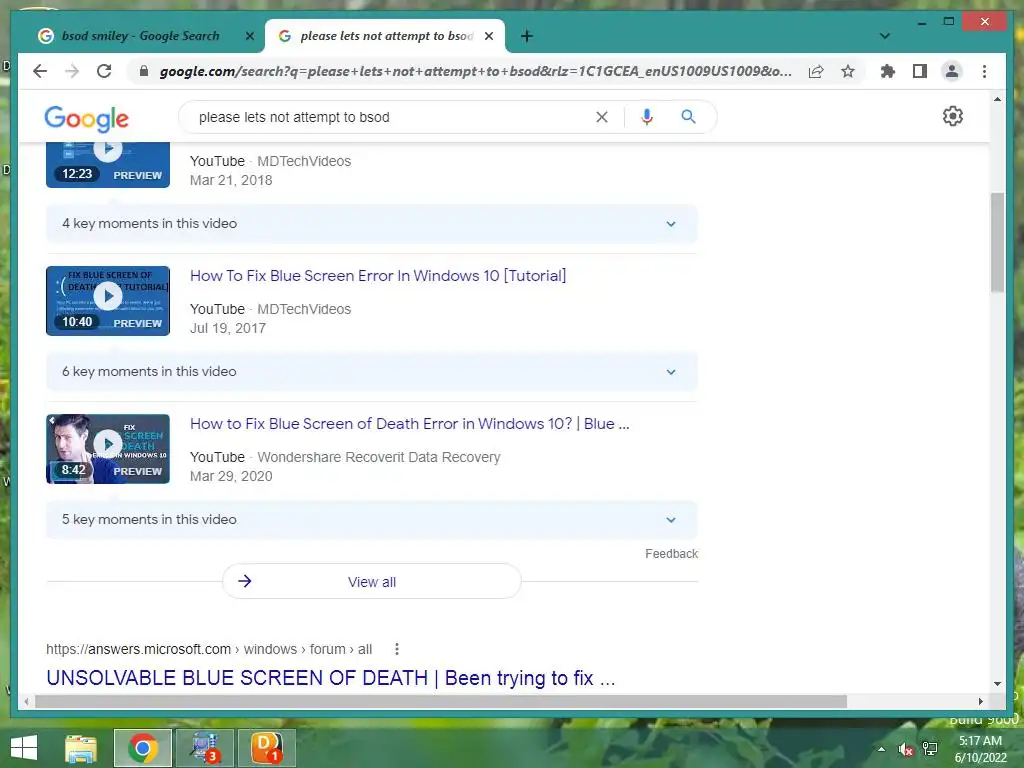Image resolution: width=1024 pixels, height=768 pixels.
Task: Click the network tray icon
Action: (x=929, y=749)
